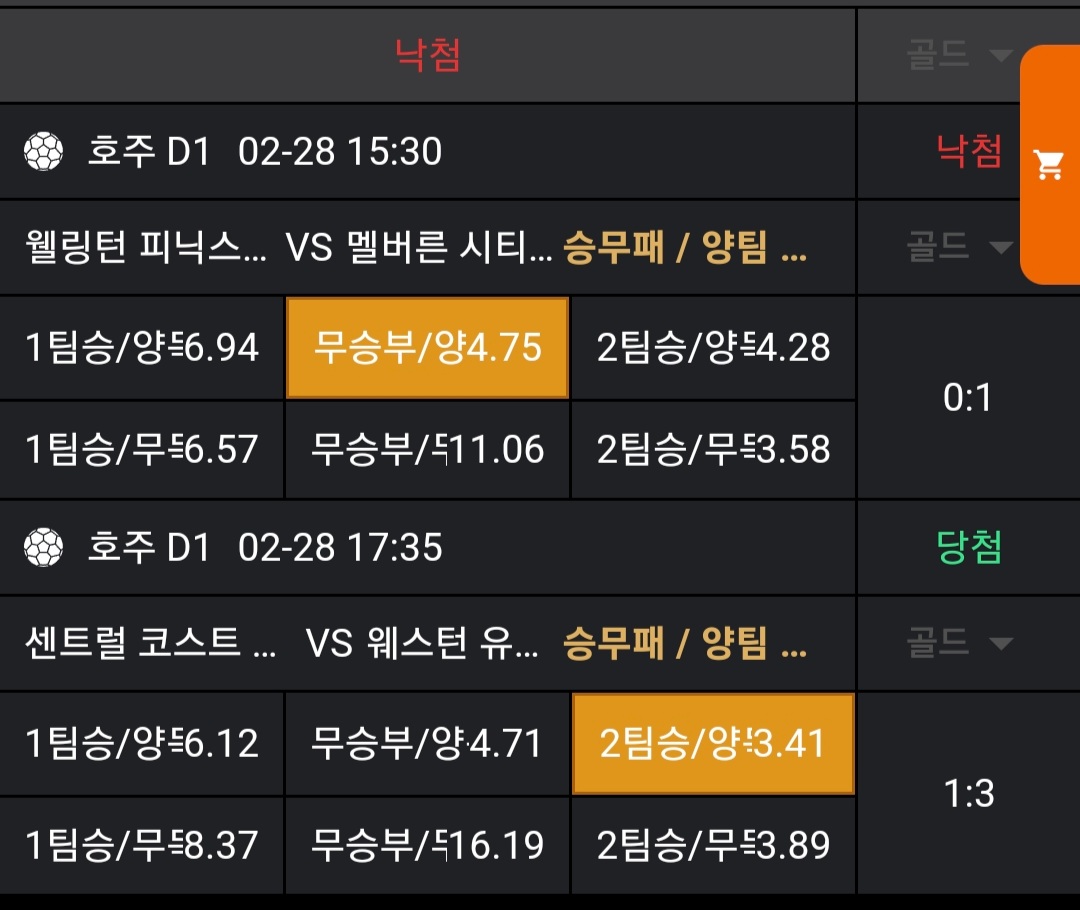Click soccer ball icon for 17:35 match
1080x910 pixels.
(43, 548)
